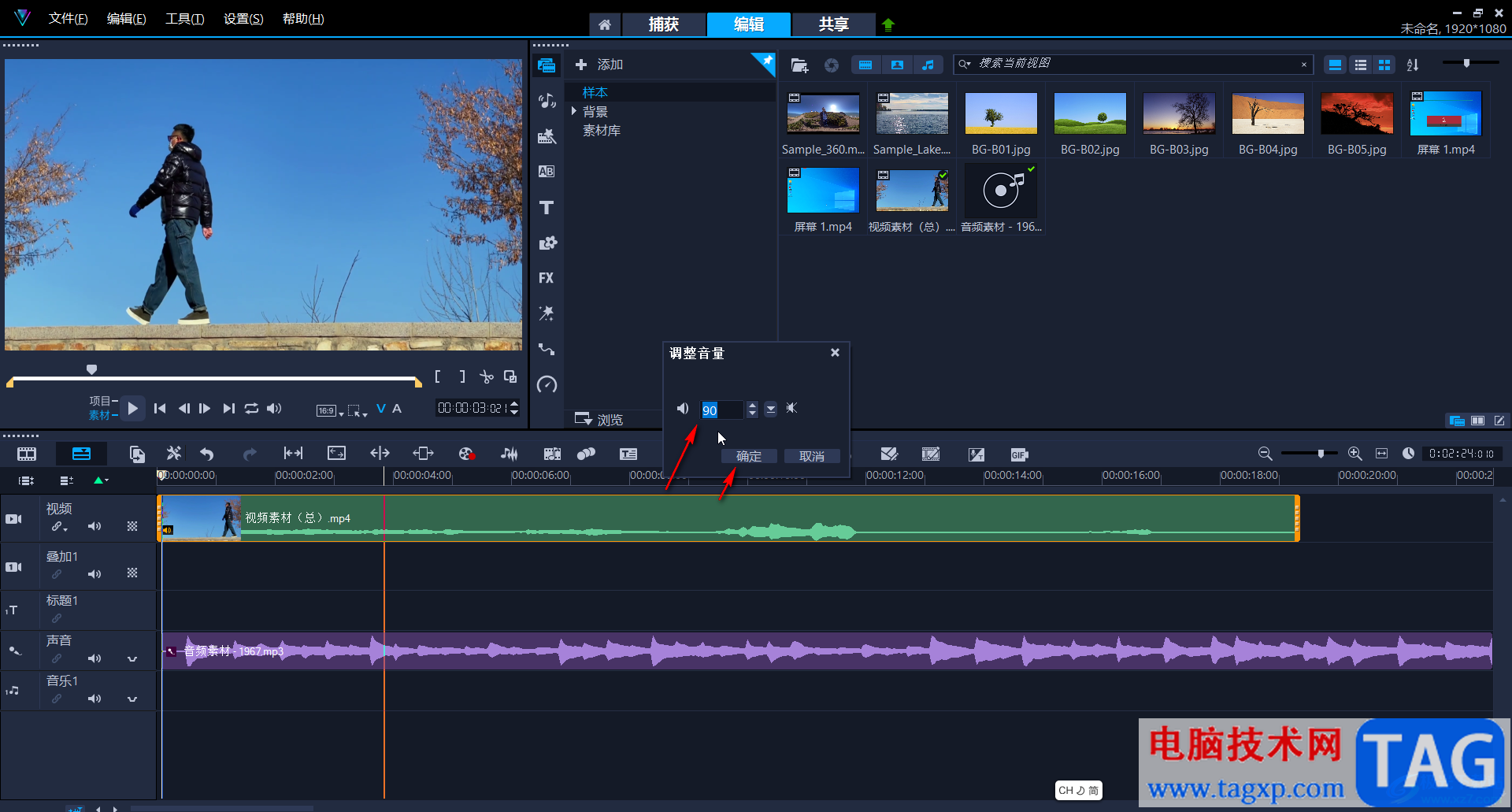Open the Record/Capture option icon
The image size is (1512, 812).
coord(466,454)
